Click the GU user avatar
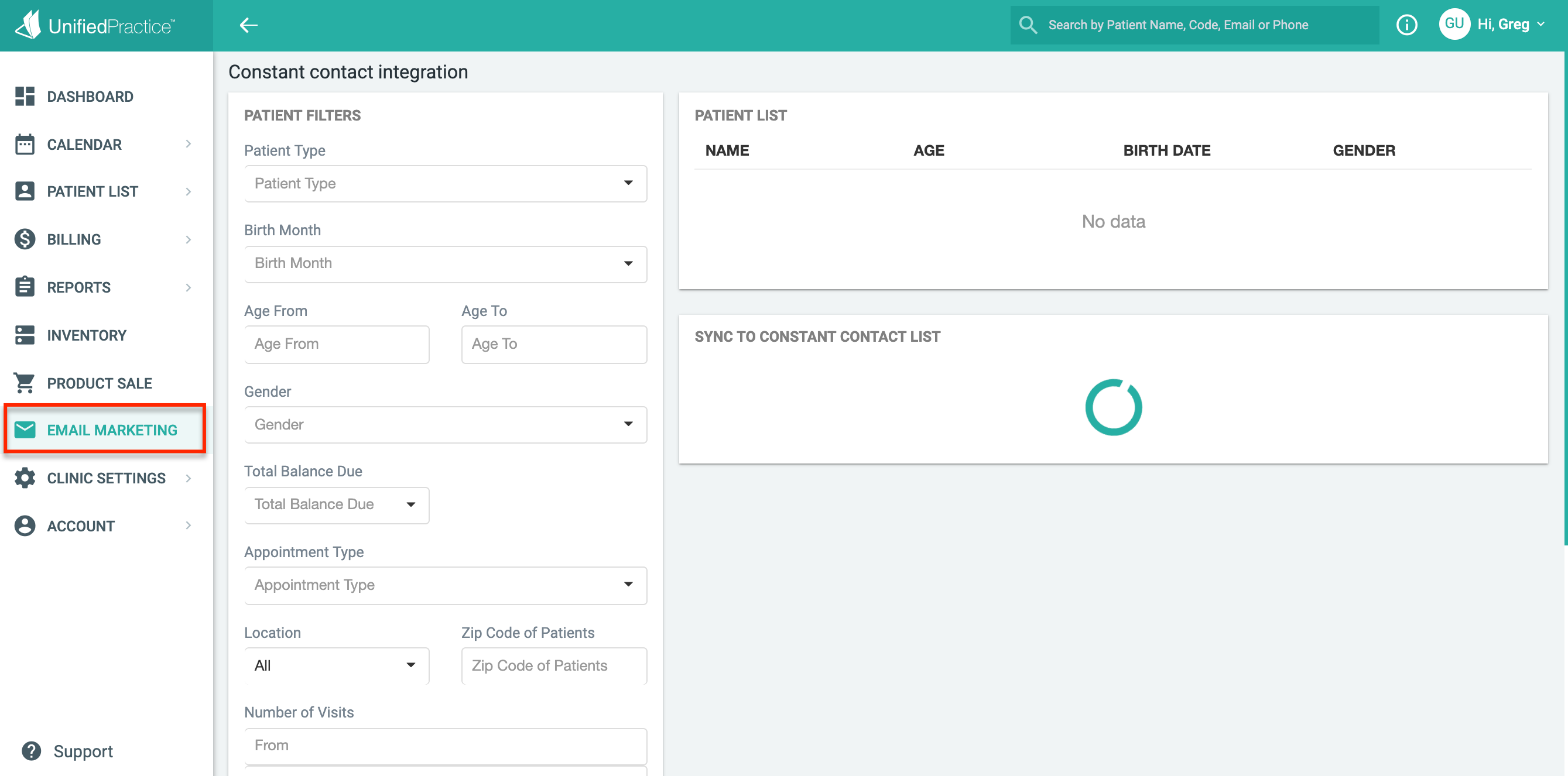The height and width of the screenshot is (776, 1568). pyautogui.click(x=1454, y=25)
